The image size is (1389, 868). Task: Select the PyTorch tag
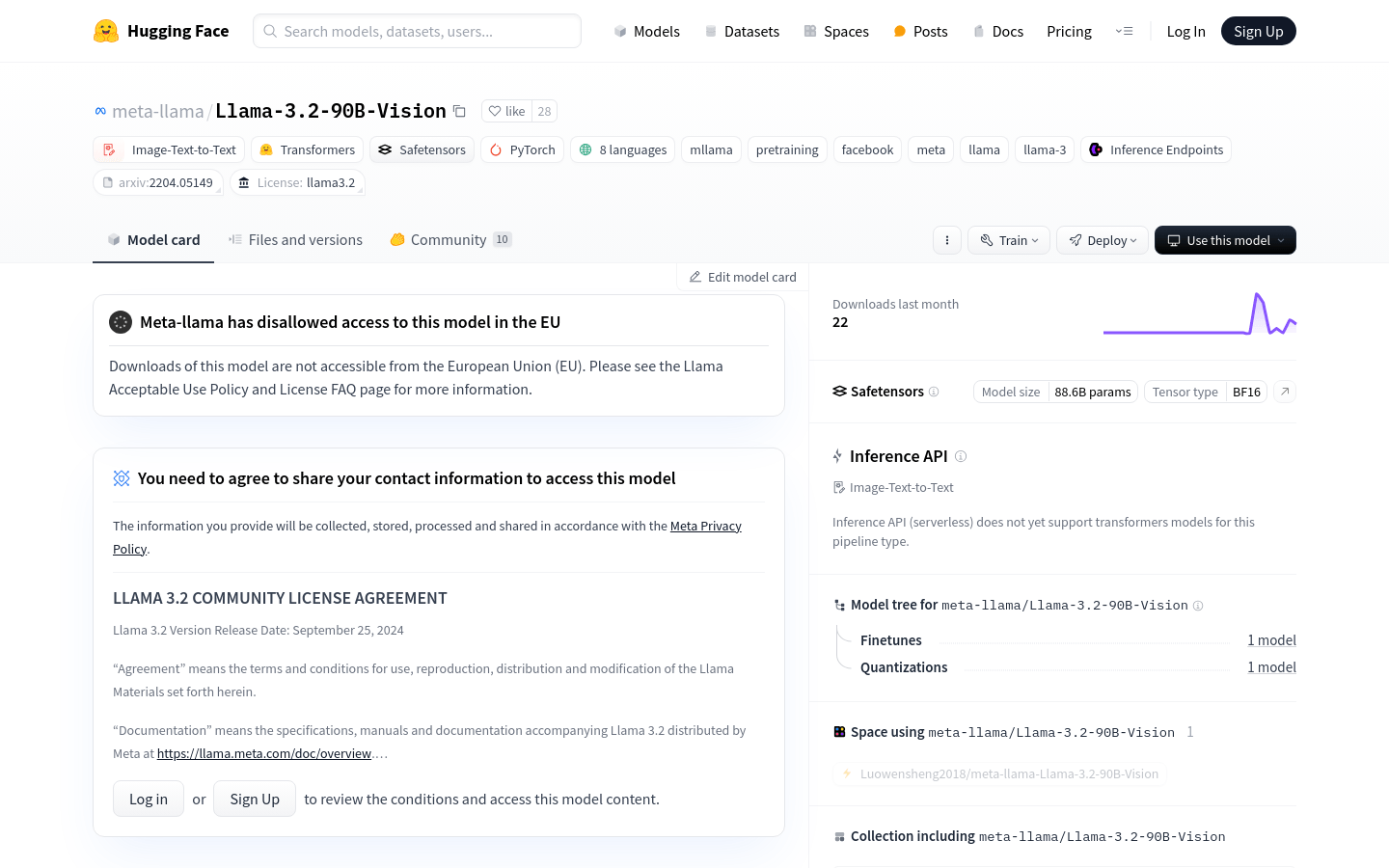tap(522, 149)
